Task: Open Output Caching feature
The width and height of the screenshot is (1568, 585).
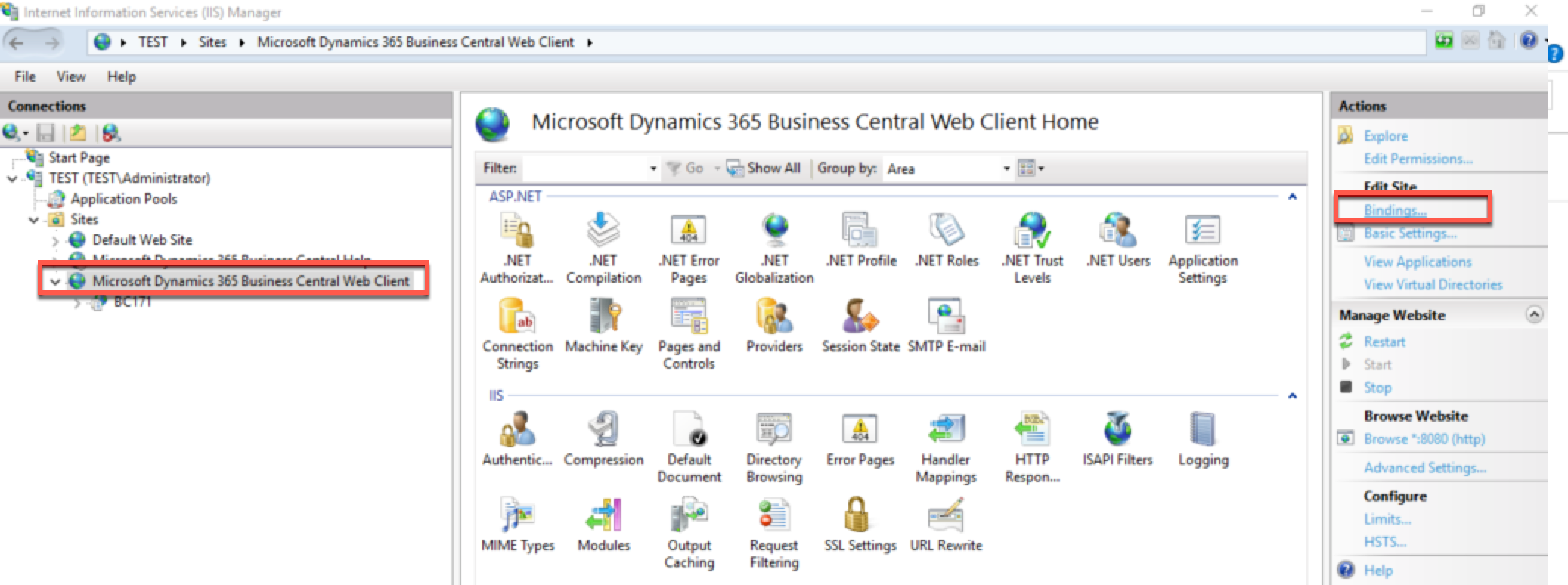Action: click(x=689, y=533)
